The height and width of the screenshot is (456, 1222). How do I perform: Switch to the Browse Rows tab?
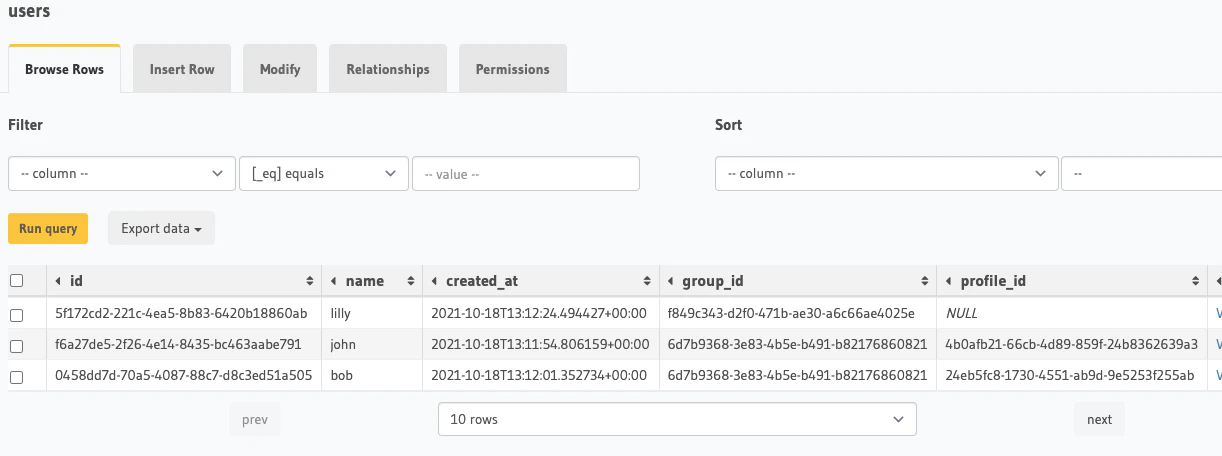tap(64, 69)
